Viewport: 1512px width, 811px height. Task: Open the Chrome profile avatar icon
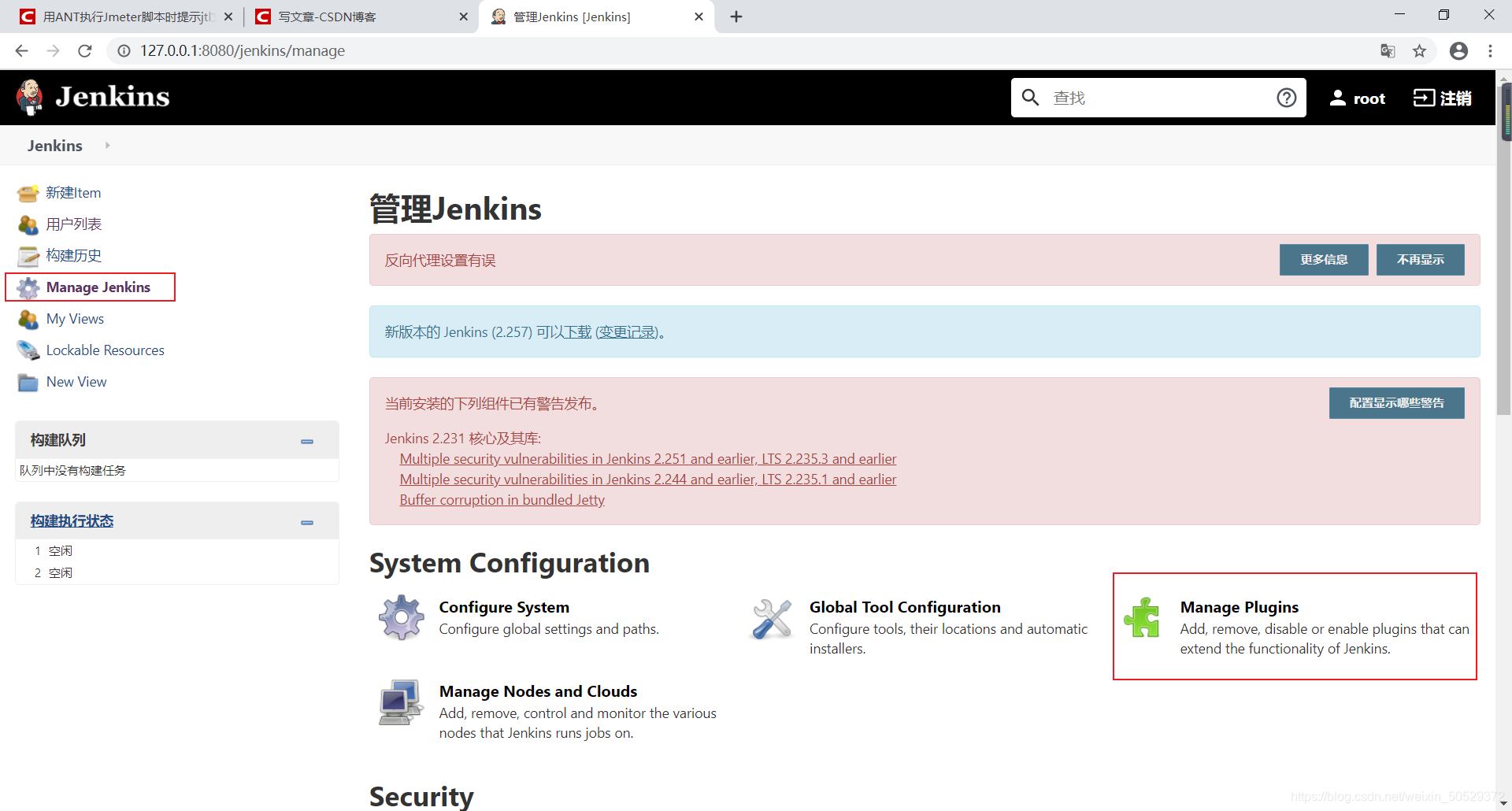1458,51
